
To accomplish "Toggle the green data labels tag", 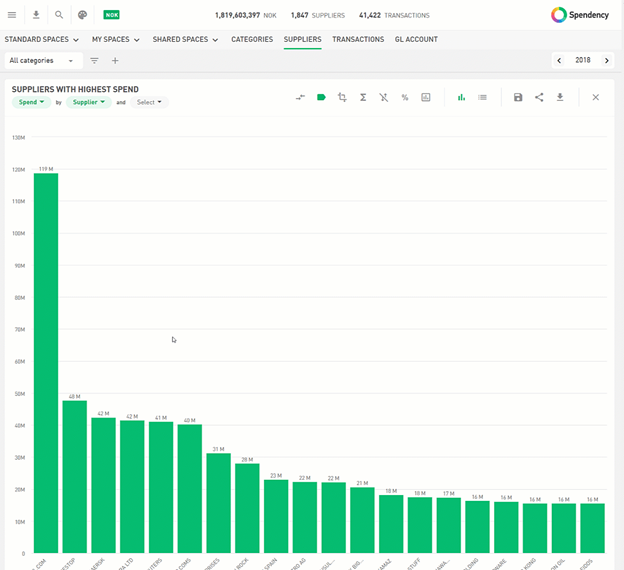I will [x=321, y=97].
